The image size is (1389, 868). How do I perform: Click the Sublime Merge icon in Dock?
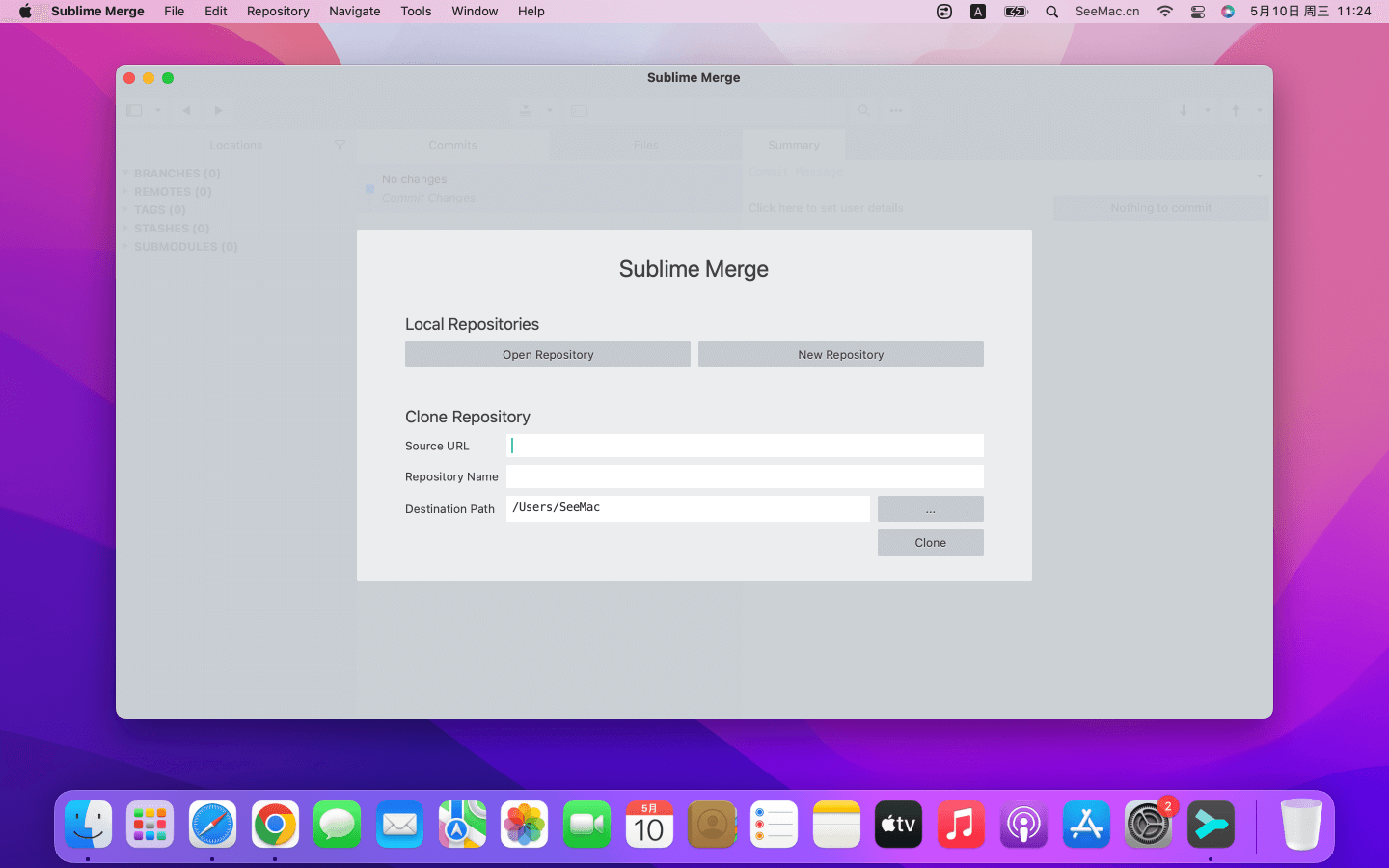1211,825
